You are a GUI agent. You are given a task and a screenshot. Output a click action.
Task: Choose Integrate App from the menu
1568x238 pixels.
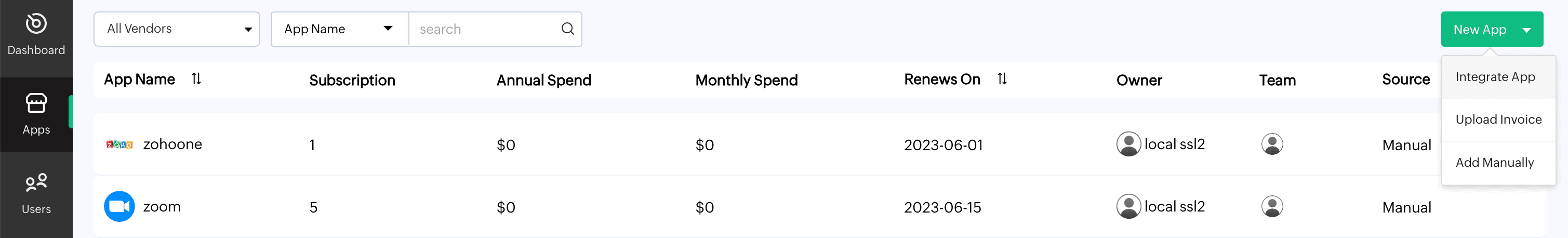1495,77
